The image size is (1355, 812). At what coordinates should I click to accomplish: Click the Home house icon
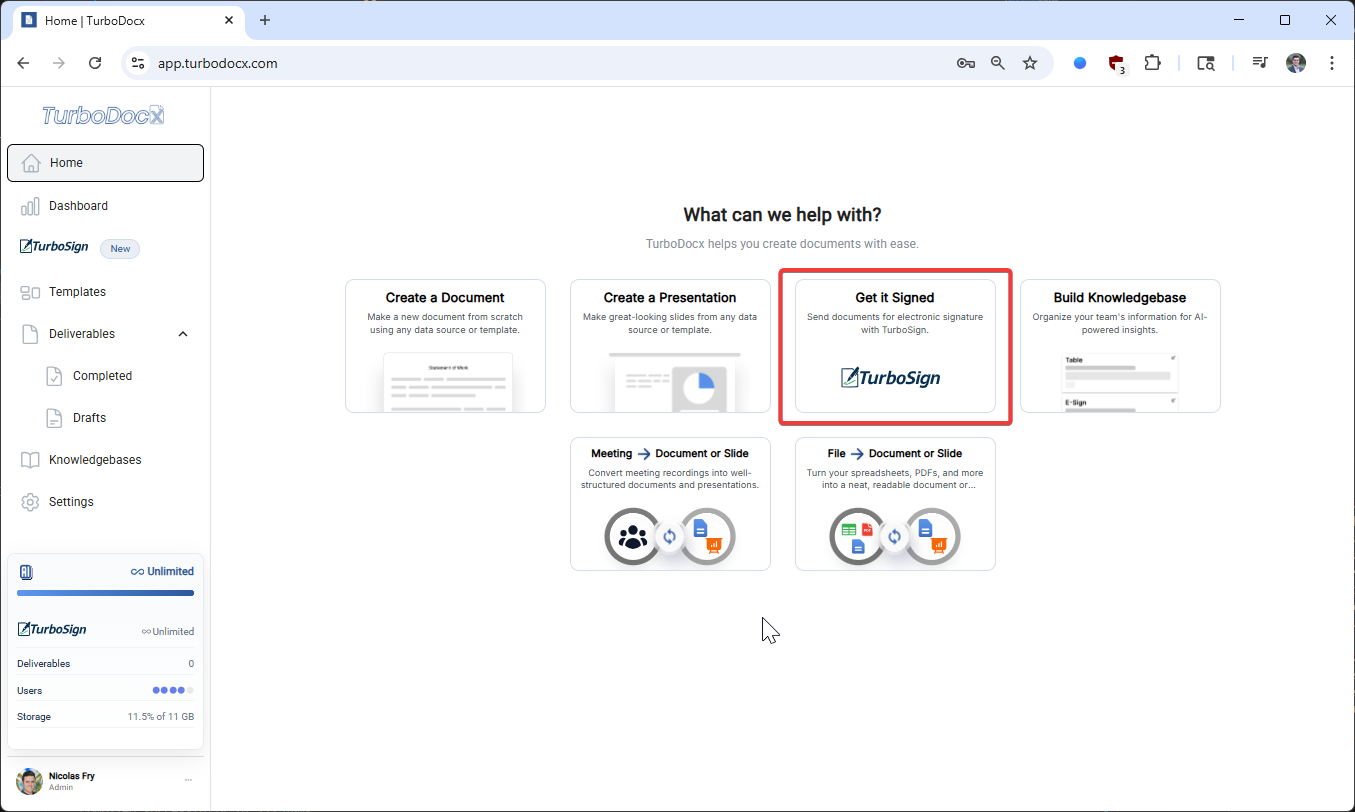31,163
